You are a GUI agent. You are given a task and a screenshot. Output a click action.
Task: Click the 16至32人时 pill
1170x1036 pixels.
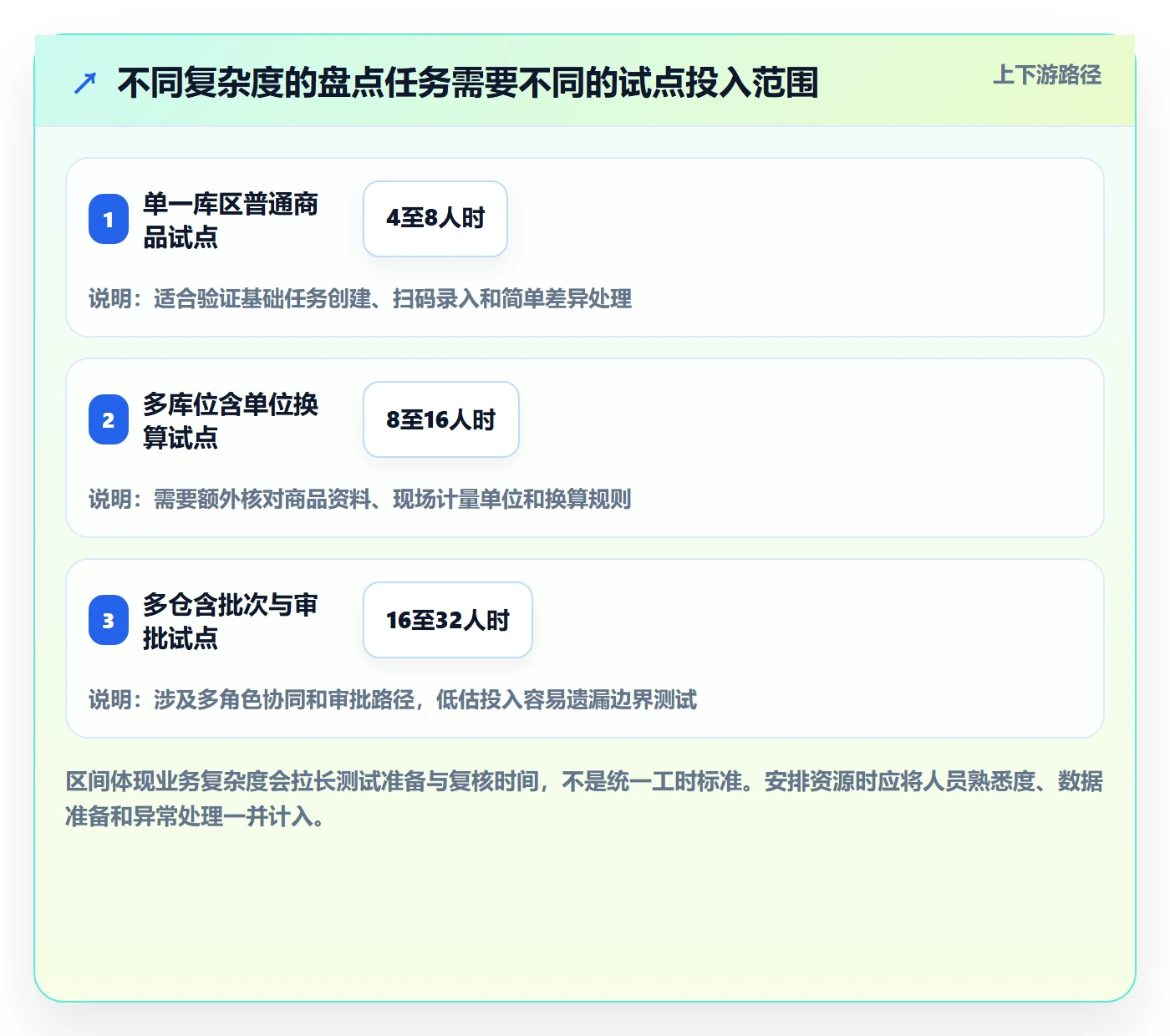[448, 620]
